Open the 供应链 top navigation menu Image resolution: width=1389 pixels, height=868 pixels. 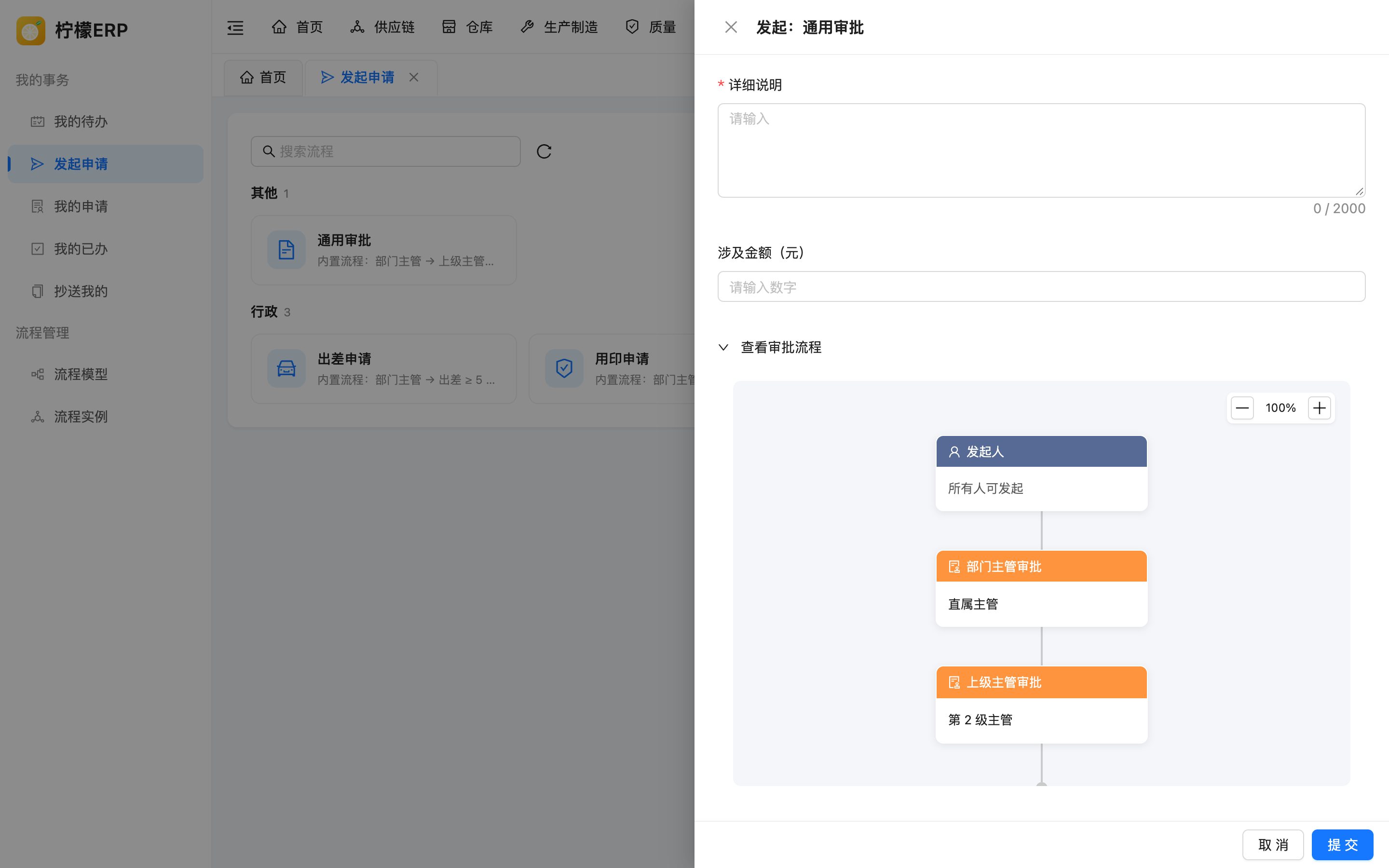pyautogui.click(x=382, y=27)
